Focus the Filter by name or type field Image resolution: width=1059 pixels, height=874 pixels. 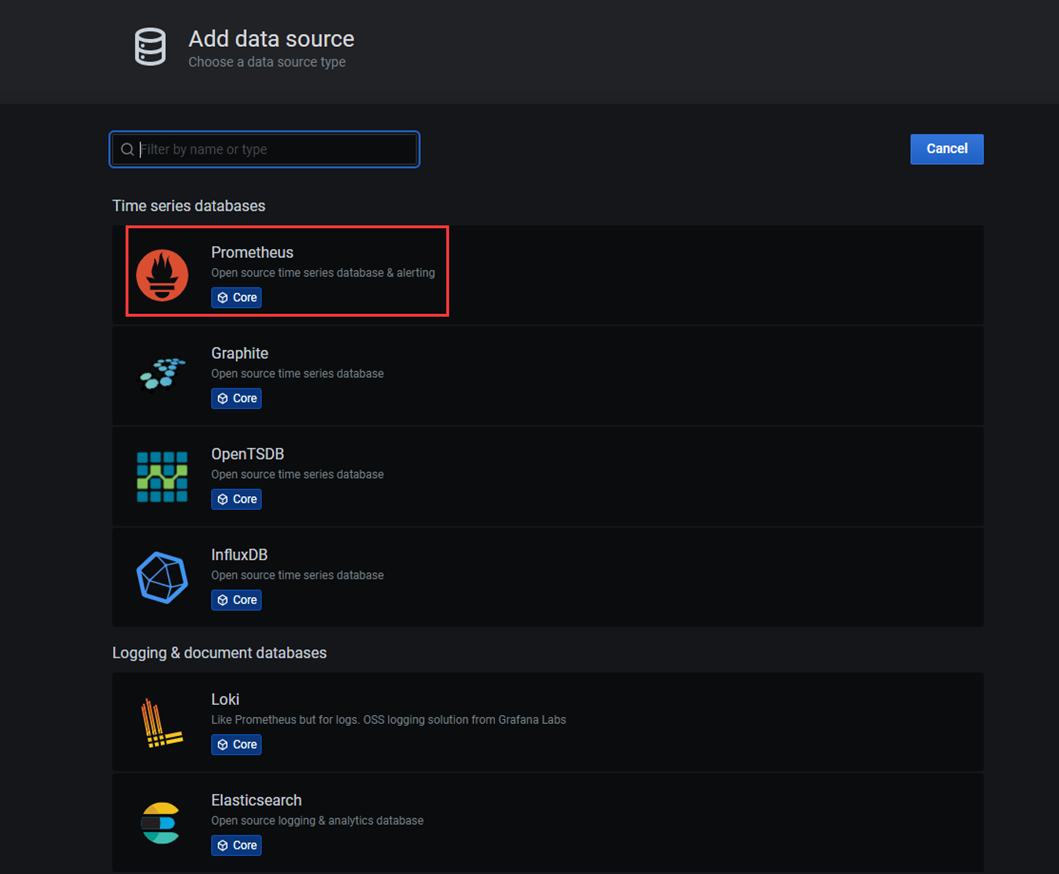point(265,149)
